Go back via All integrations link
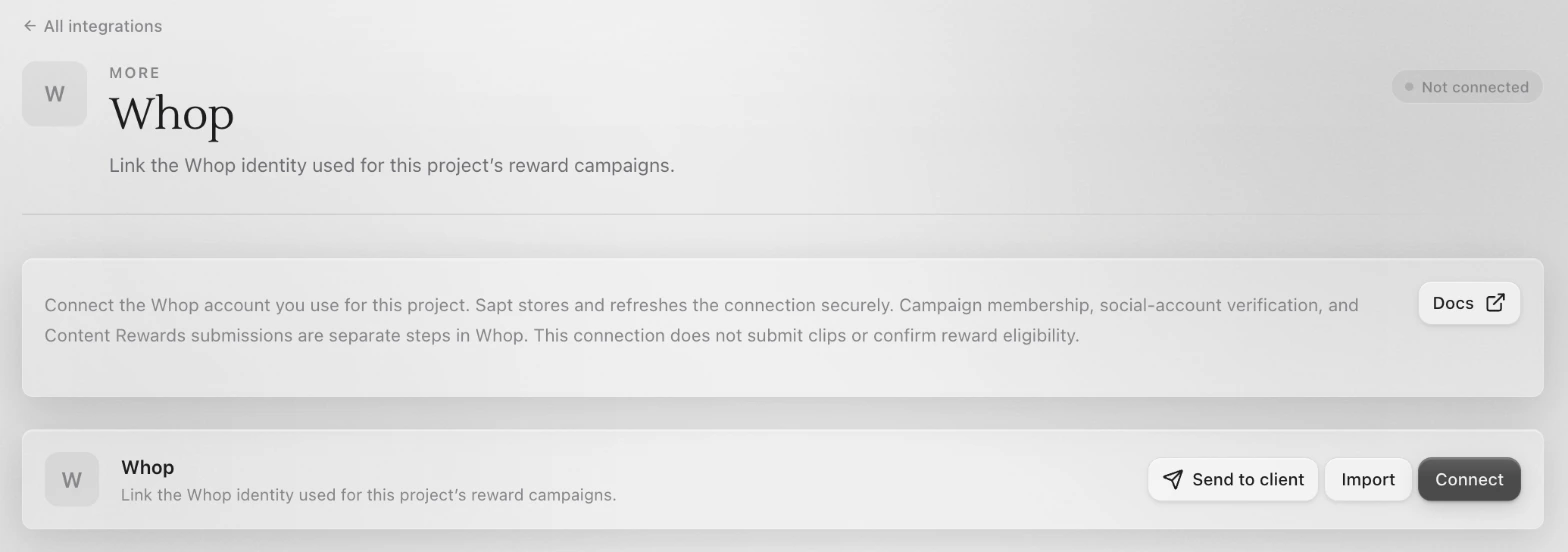Viewport: 1568px width, 552px height. point(92,26)
